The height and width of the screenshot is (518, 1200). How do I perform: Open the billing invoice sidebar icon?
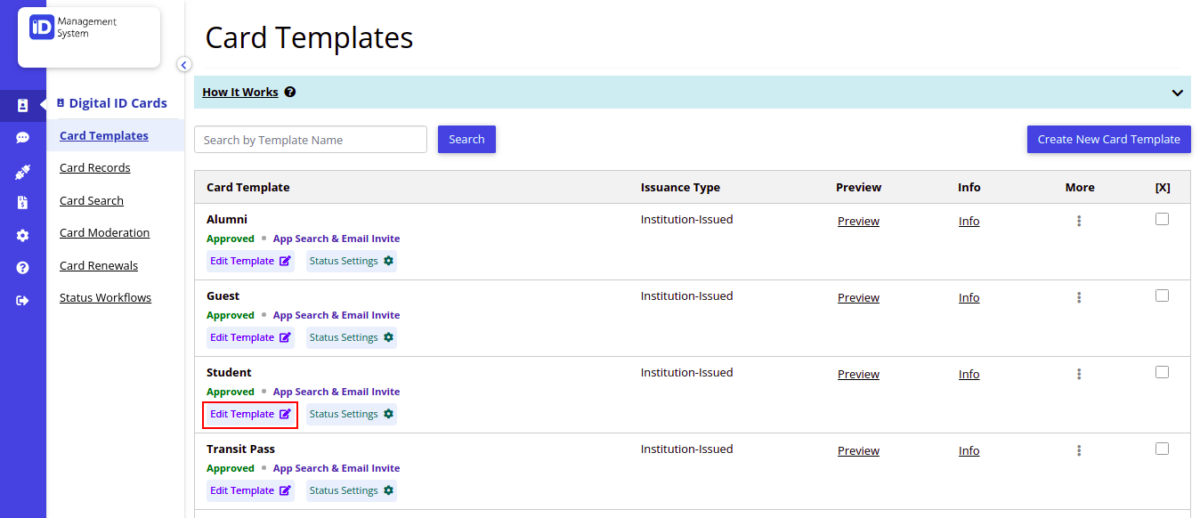(x=22, y=203)
